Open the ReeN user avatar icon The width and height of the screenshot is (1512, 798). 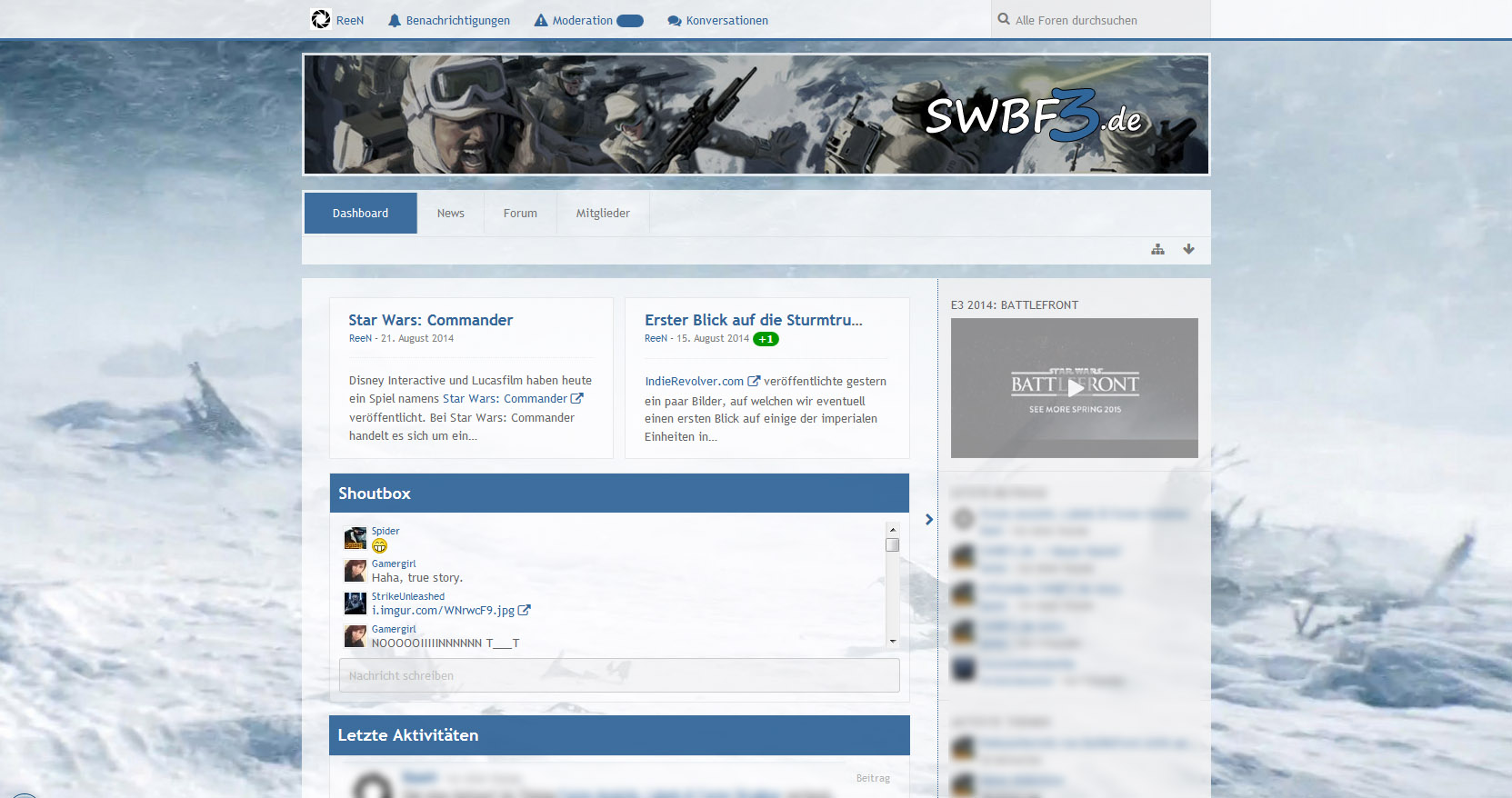click(321, 19)
